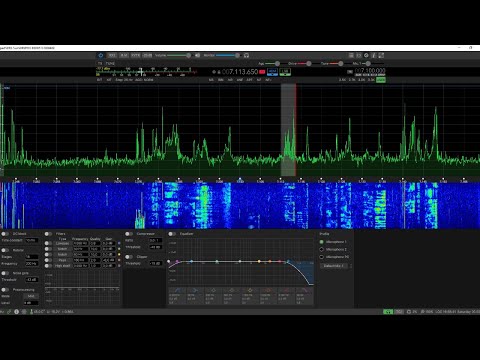480x360 pixels.
Task: Select the purple equalizer band node
Action: [177, 261]
